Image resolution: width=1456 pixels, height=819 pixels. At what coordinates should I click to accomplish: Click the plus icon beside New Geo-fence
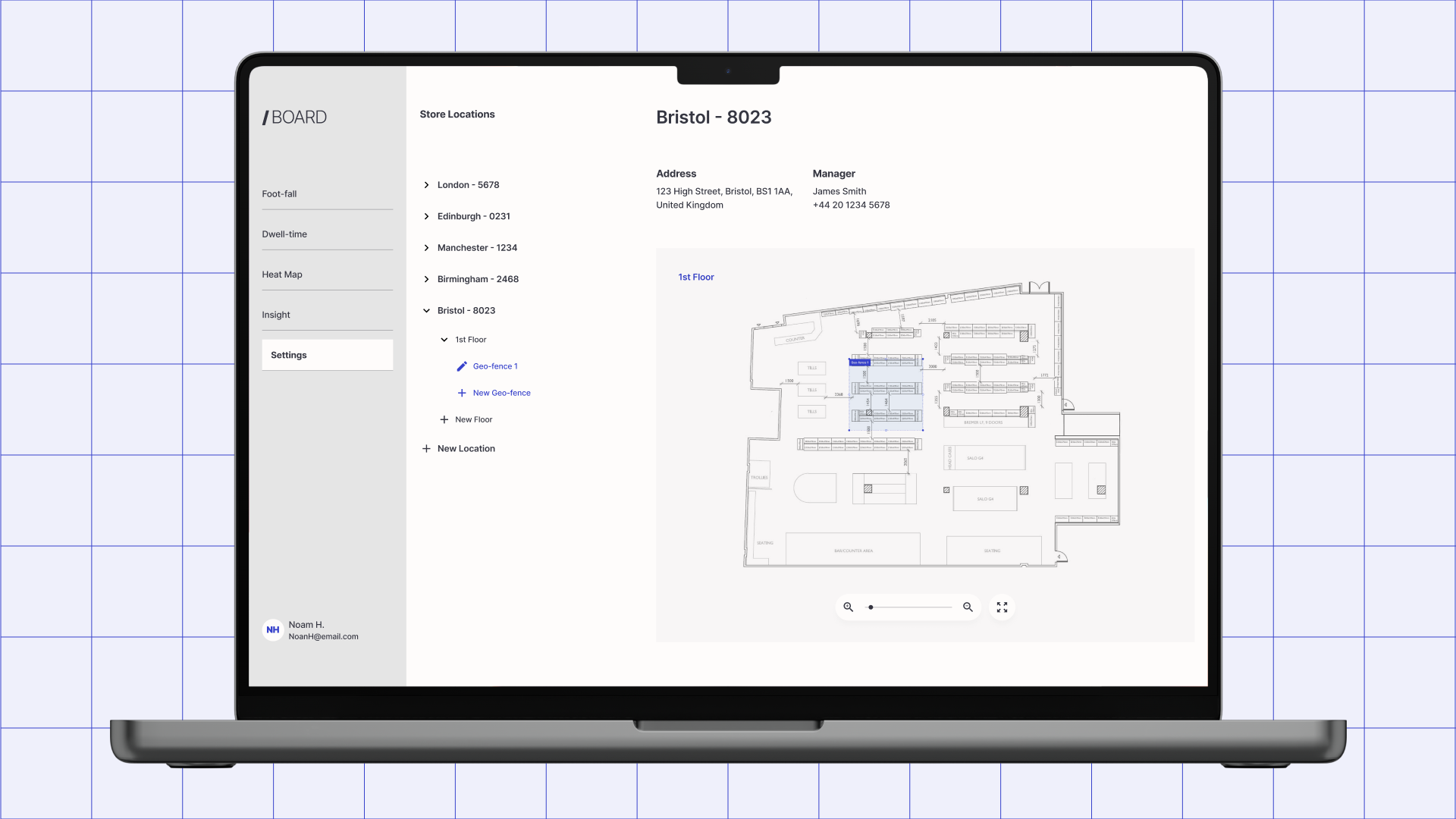click(x=462, y=393)
